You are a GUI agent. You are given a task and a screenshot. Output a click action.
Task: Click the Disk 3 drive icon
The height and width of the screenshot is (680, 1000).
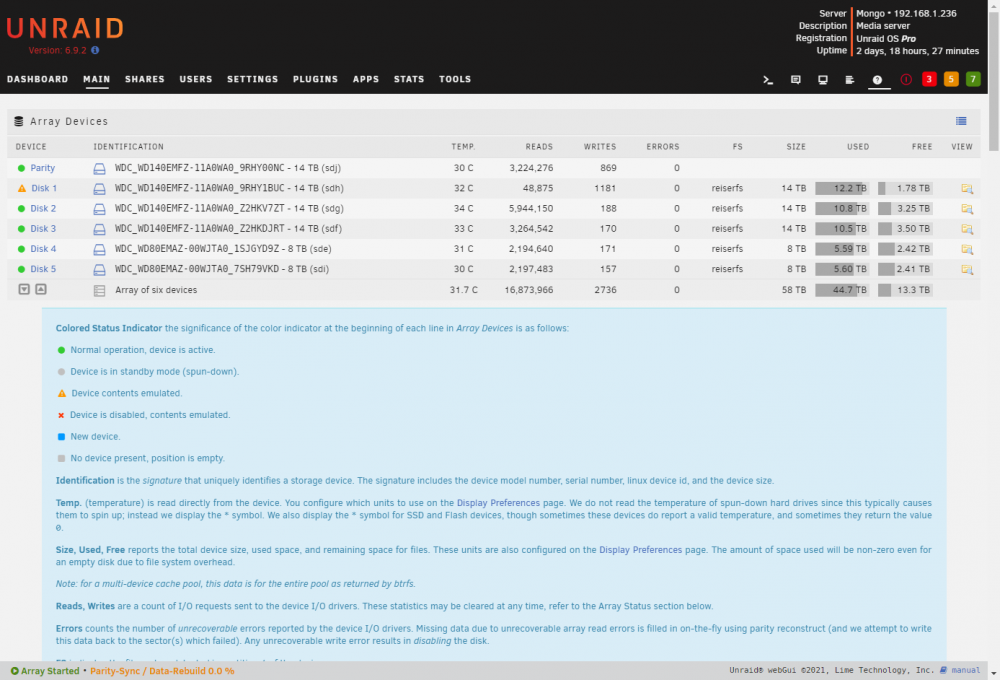tap(99, 229)
